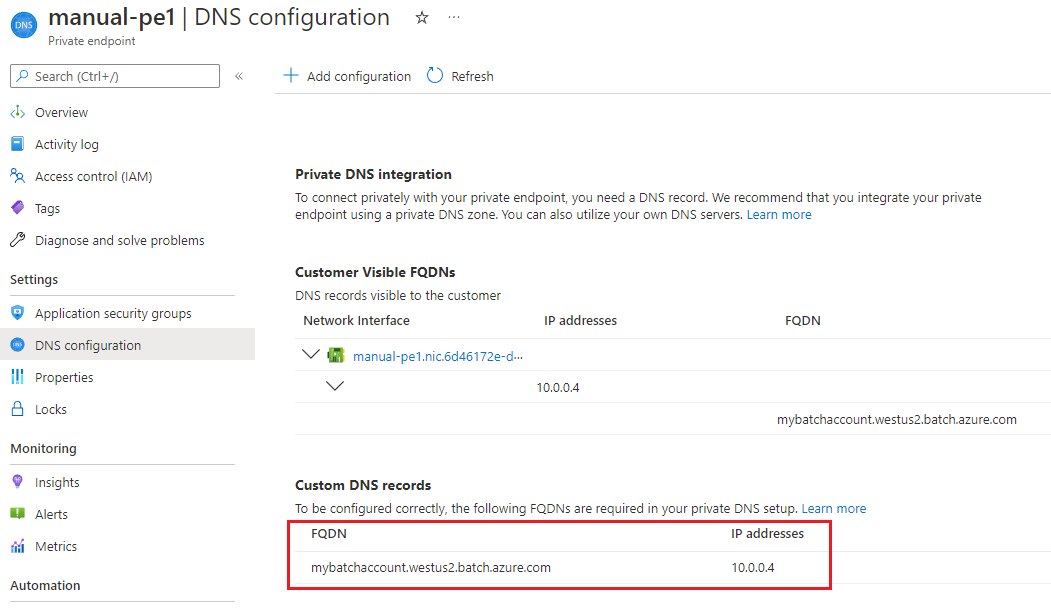1051x610 pixels.
Task: Favorite this page with the star
Action: click(x=421, y=17)
